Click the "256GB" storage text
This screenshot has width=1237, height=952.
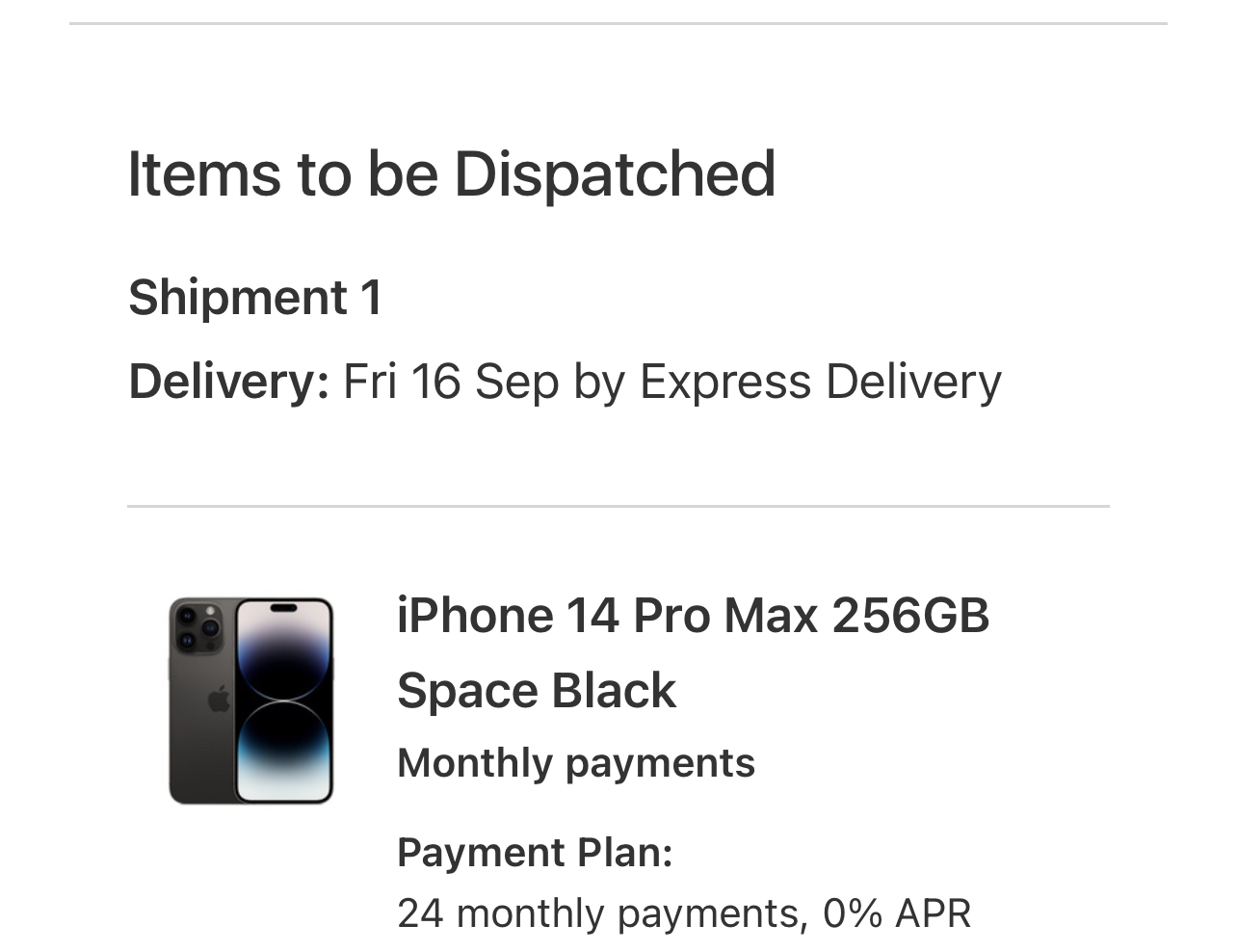910,616
